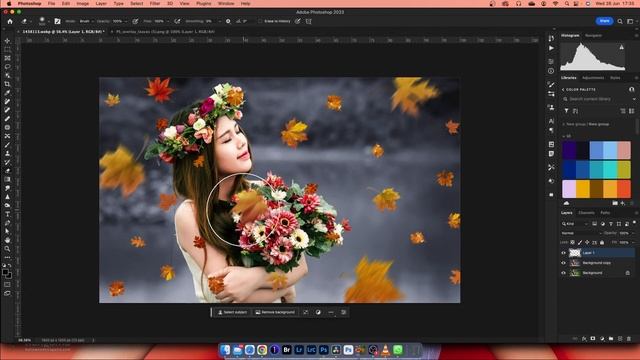Switch to the Channels tab
The height and width of the screenshot is (360, 640).
(586, 213)
